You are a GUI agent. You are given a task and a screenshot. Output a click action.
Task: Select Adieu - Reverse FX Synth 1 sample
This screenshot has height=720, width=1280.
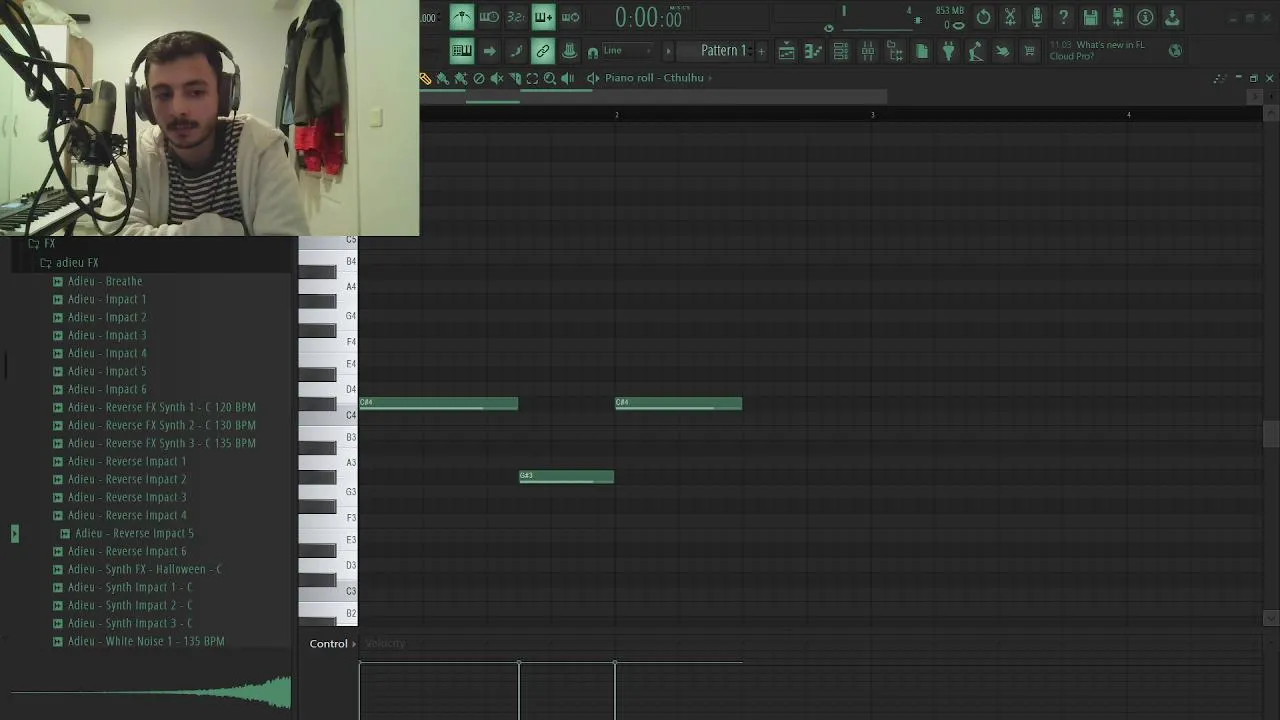pos(162,407)
